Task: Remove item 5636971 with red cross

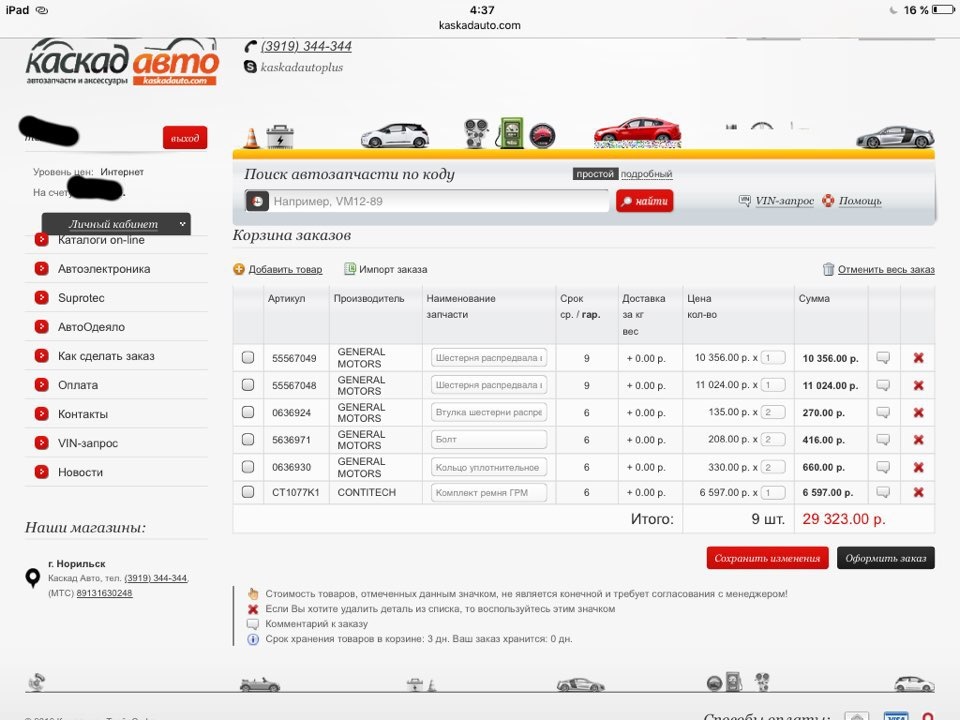Action: (918, 440)
